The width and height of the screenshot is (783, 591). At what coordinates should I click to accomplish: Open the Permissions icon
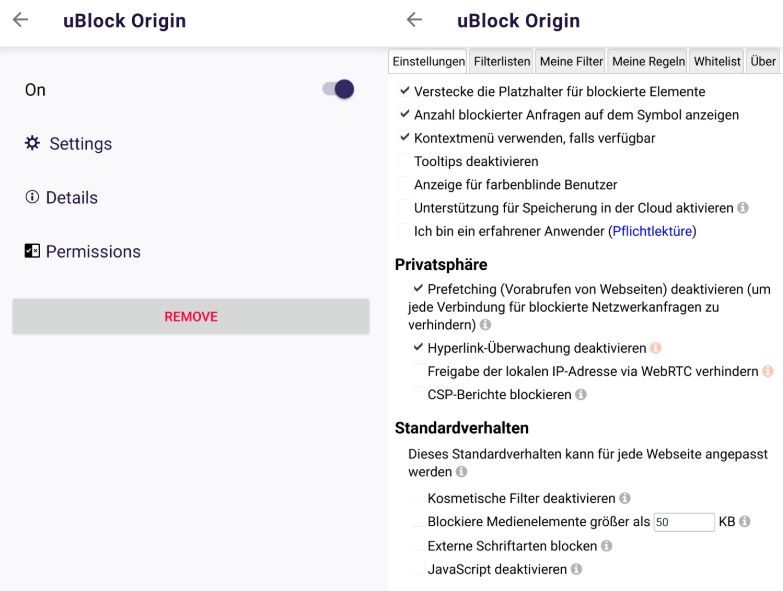(x=32, y=251)
